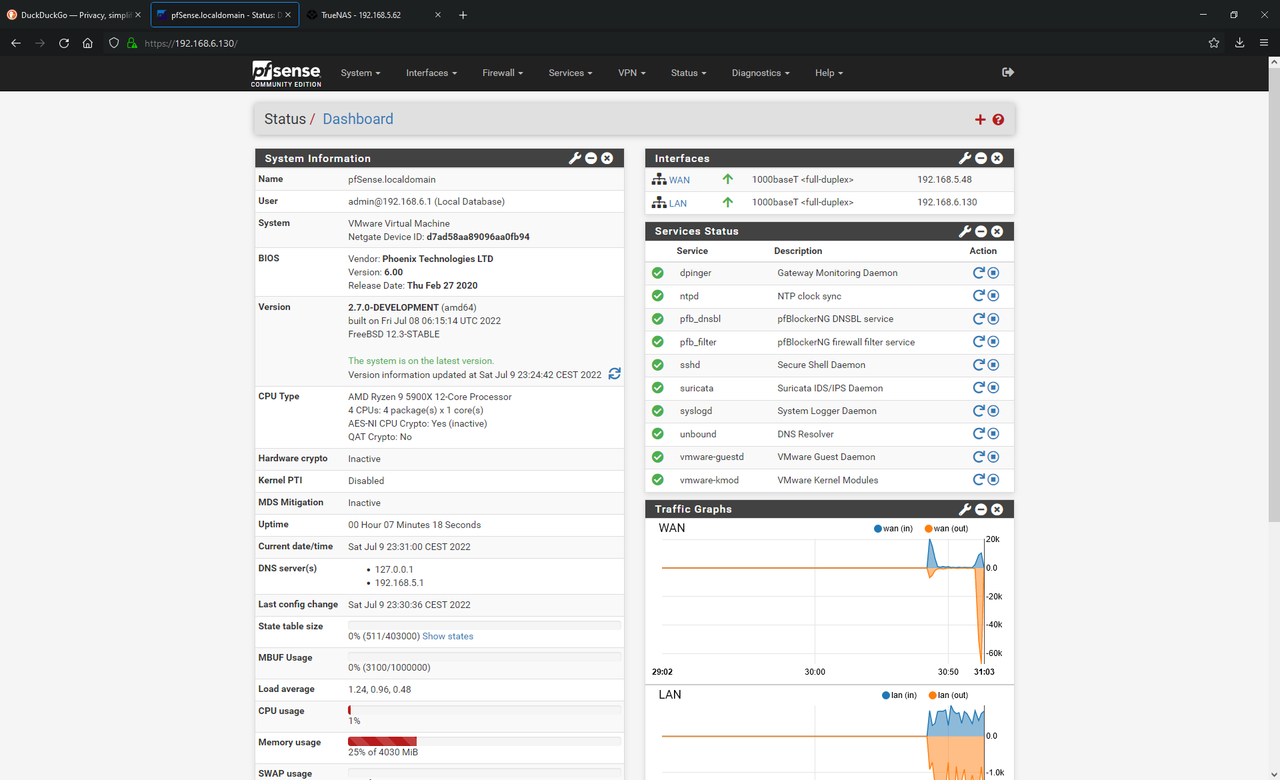Image resolution: width=1280 pixels, height=780 pixels.
Task: Toggle lan (out) legend in LAN graph
Action: (x=948, y=695)
